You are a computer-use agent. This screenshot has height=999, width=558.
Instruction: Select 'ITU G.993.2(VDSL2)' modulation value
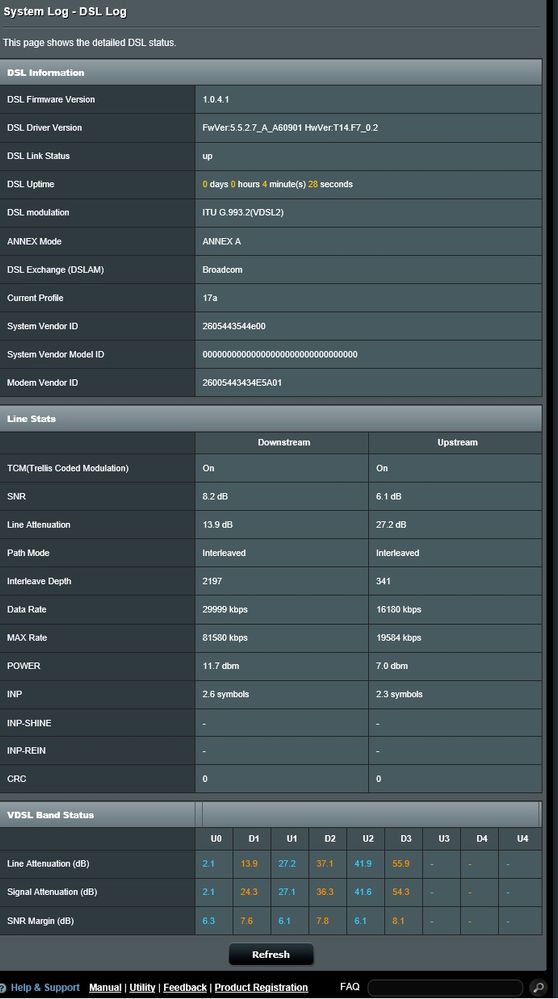243,212
